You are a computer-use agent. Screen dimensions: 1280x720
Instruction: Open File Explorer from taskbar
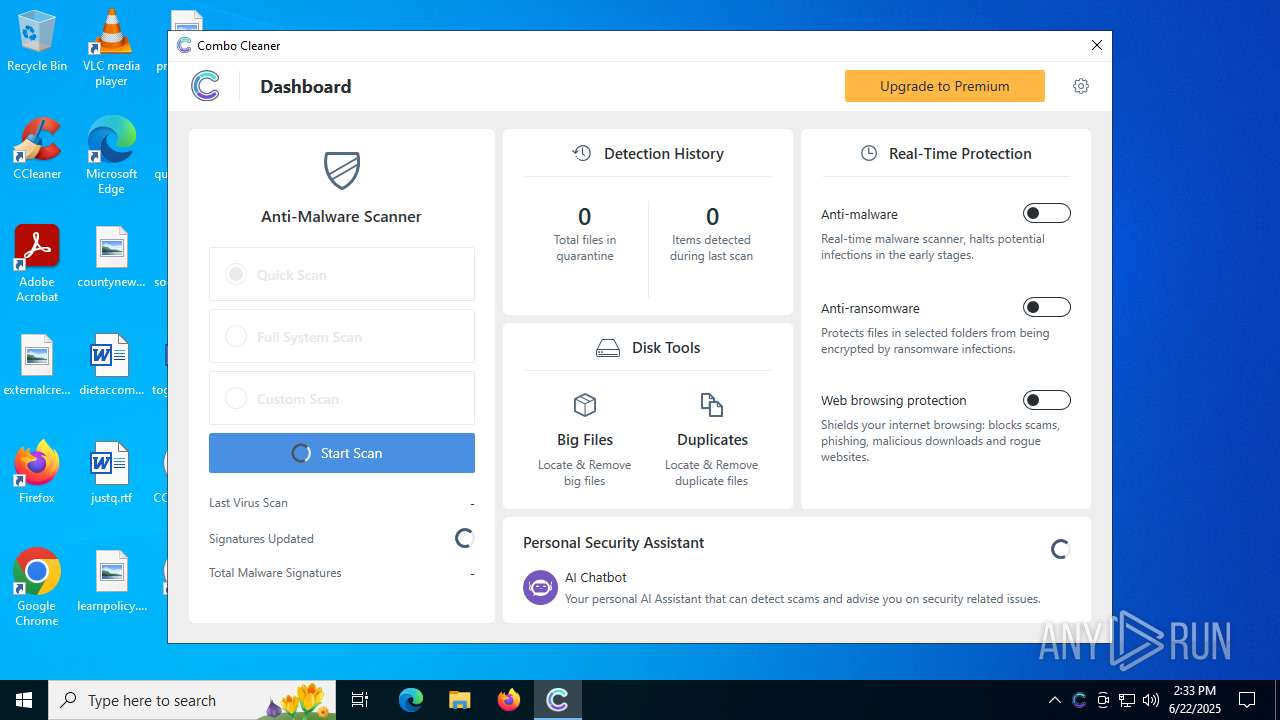[459, 700]
